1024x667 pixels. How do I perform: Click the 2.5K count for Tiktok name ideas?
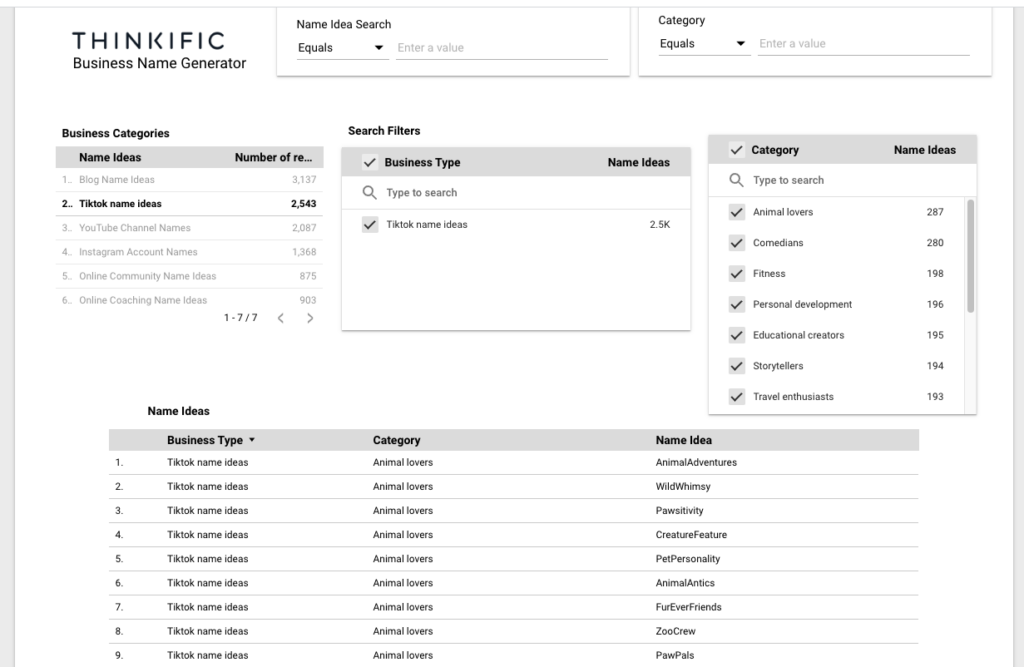(660, 225)
